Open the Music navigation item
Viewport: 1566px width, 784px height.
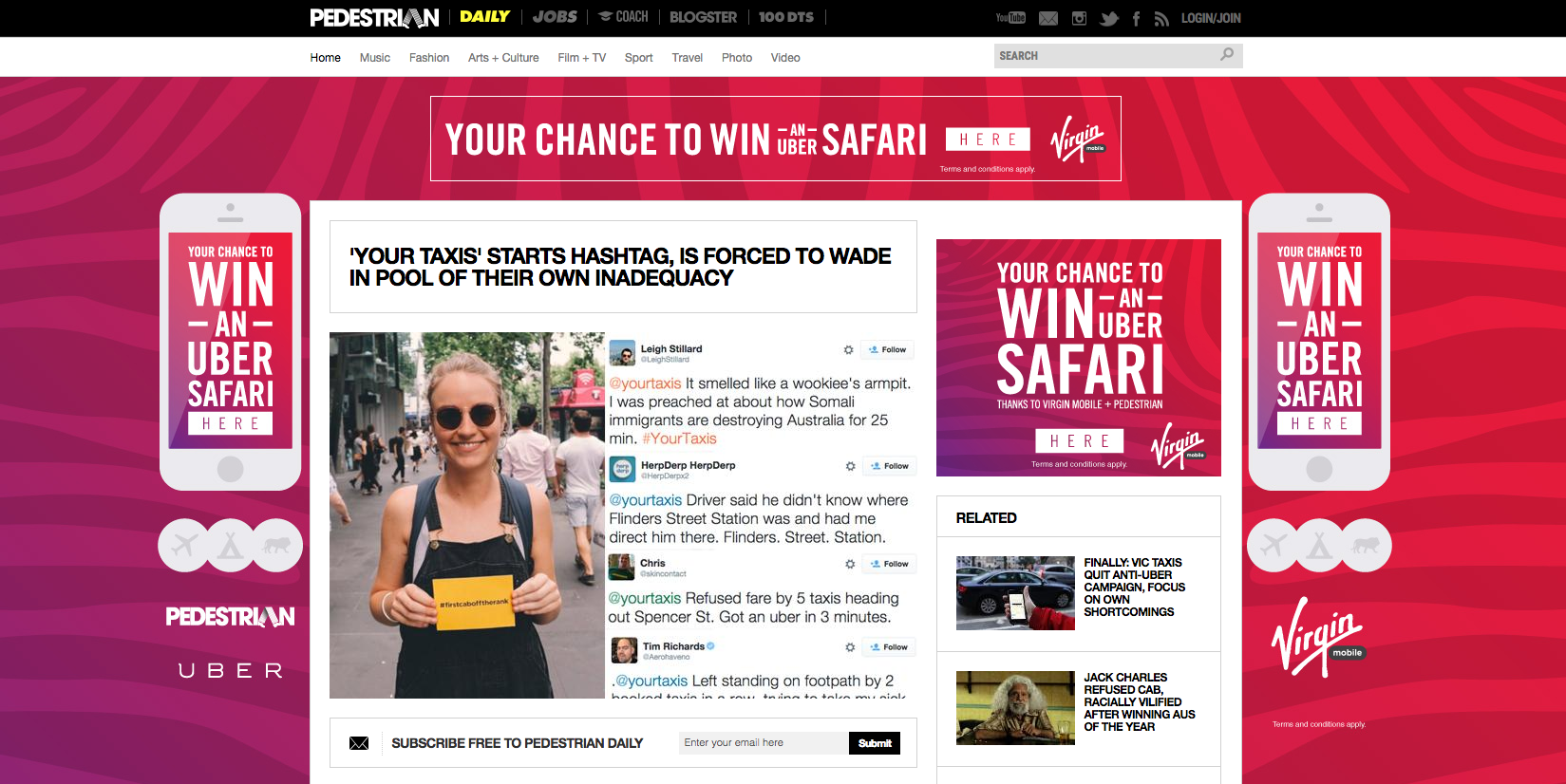click(x=375, y=58)
